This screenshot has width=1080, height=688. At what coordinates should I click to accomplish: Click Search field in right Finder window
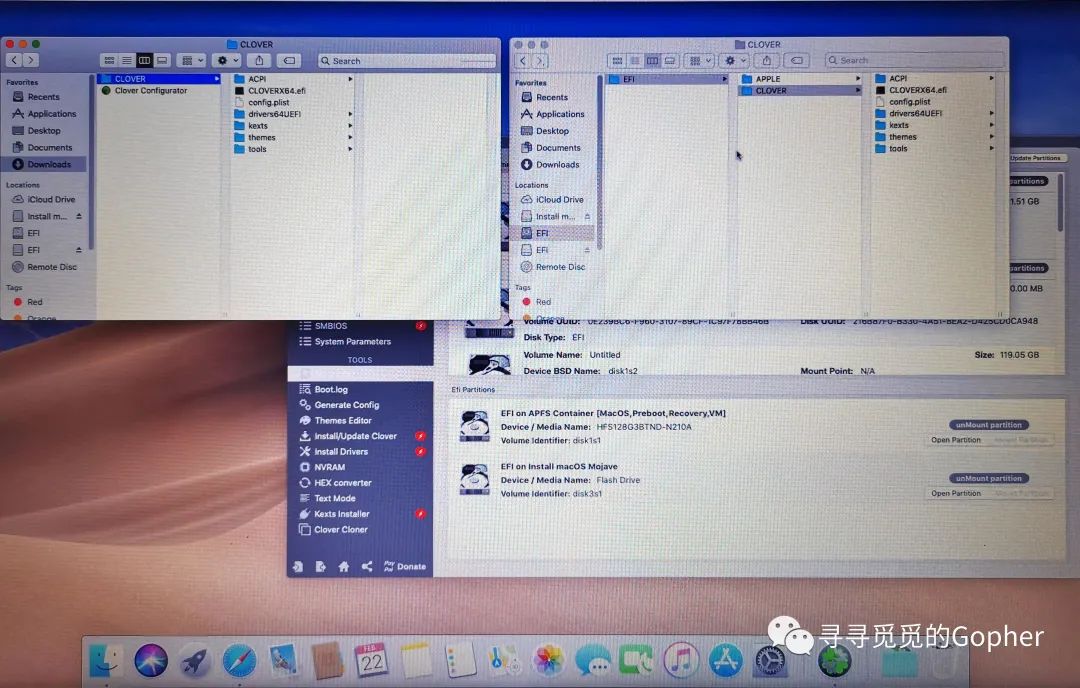914,61
